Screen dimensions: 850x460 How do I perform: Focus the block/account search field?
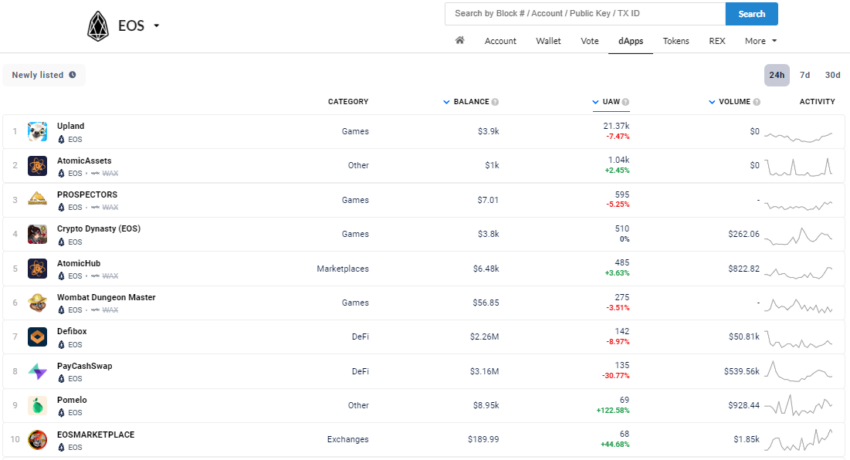(x=585, y=14)
